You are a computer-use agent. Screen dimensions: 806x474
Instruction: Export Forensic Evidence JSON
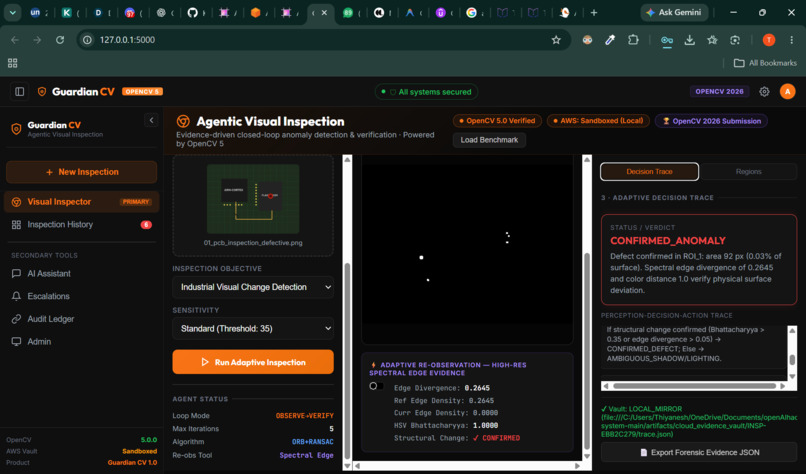pos(699,452)
